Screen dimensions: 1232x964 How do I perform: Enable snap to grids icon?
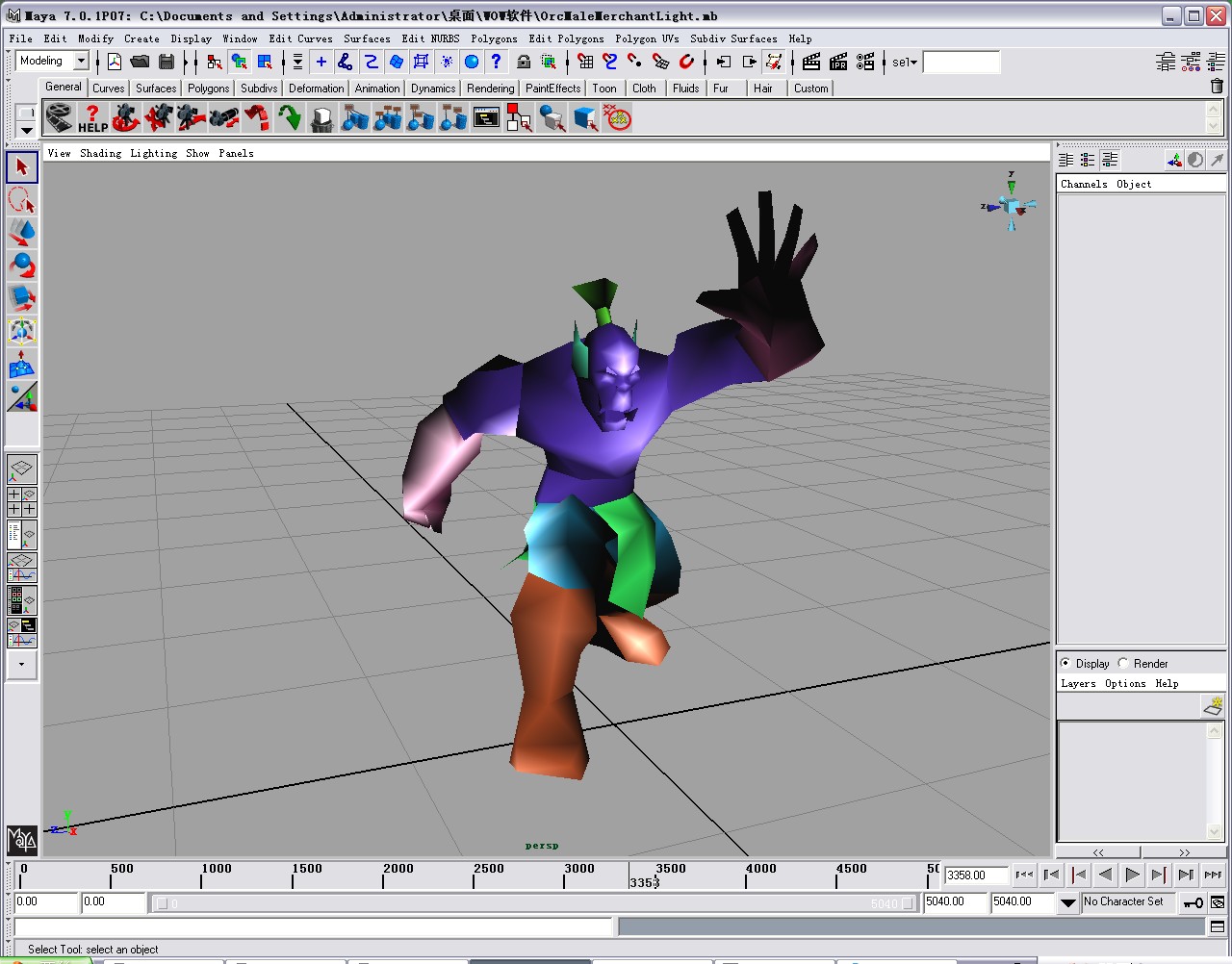[585, 62]
